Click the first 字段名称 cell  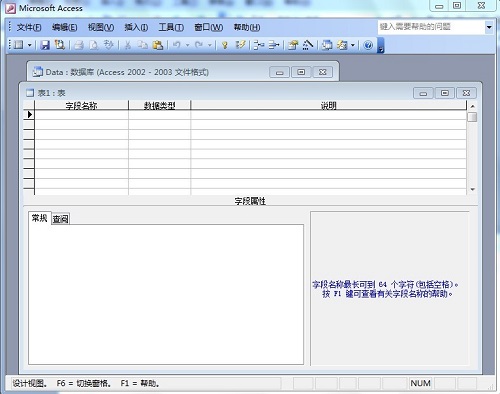point(81,115)
